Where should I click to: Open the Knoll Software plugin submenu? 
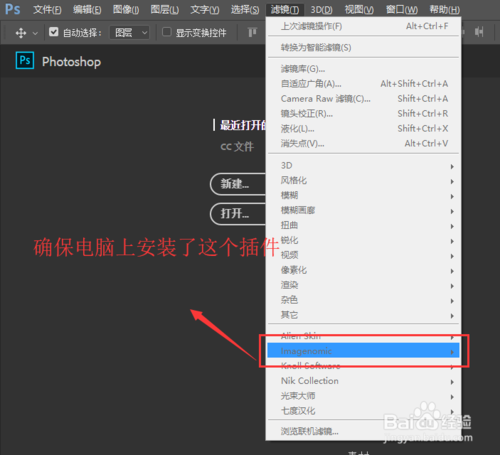[x=364, y=366]
